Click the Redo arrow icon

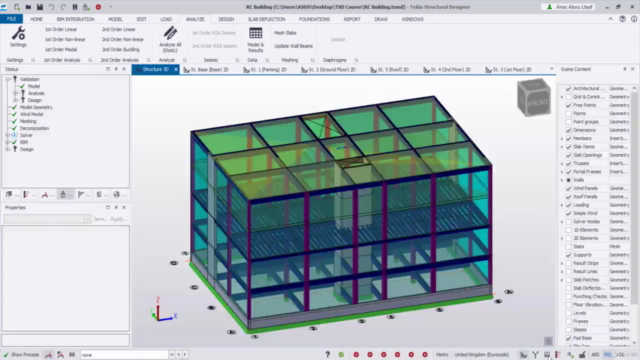(63, 7)
